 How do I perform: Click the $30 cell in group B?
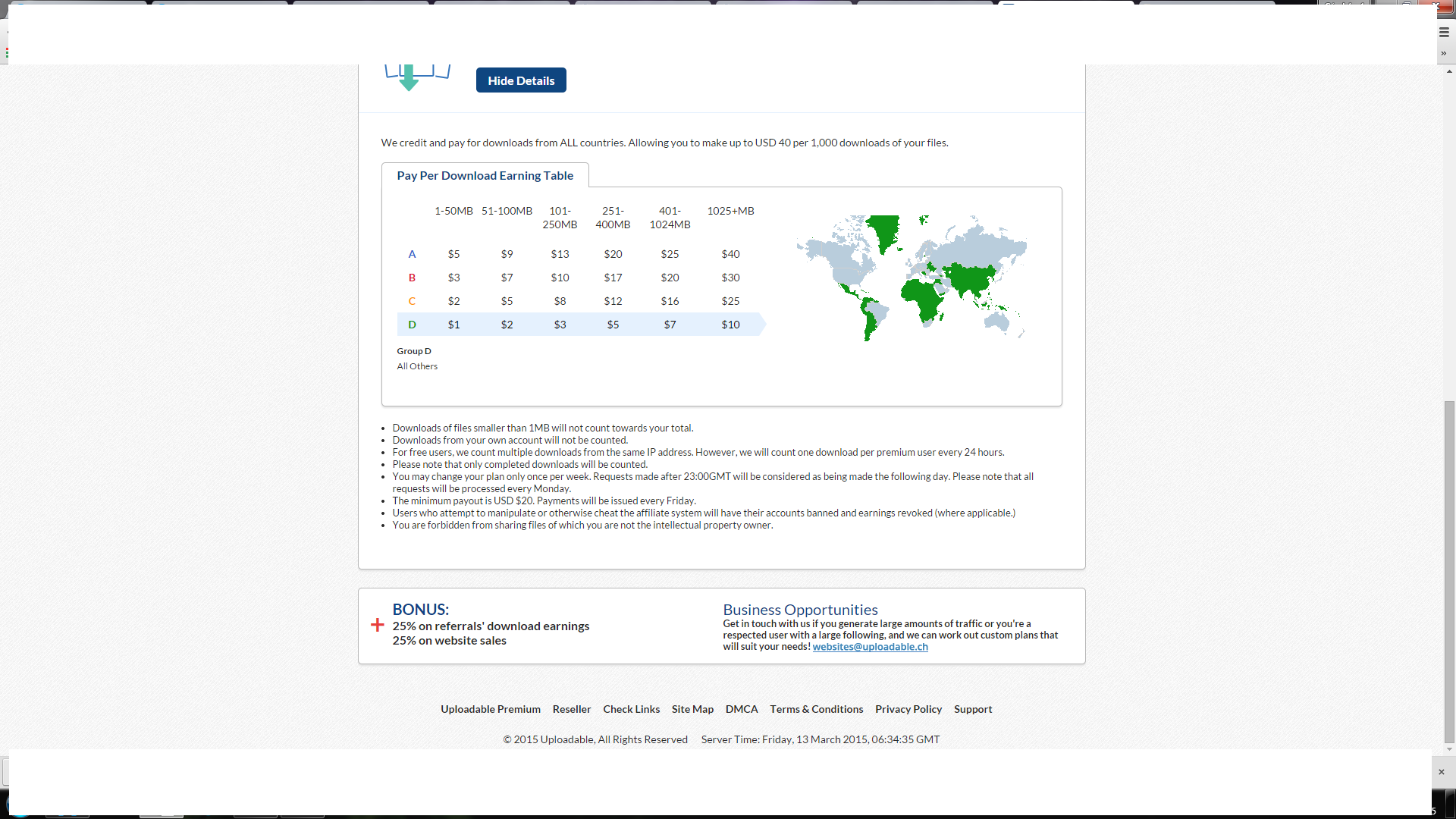point(730,278)
